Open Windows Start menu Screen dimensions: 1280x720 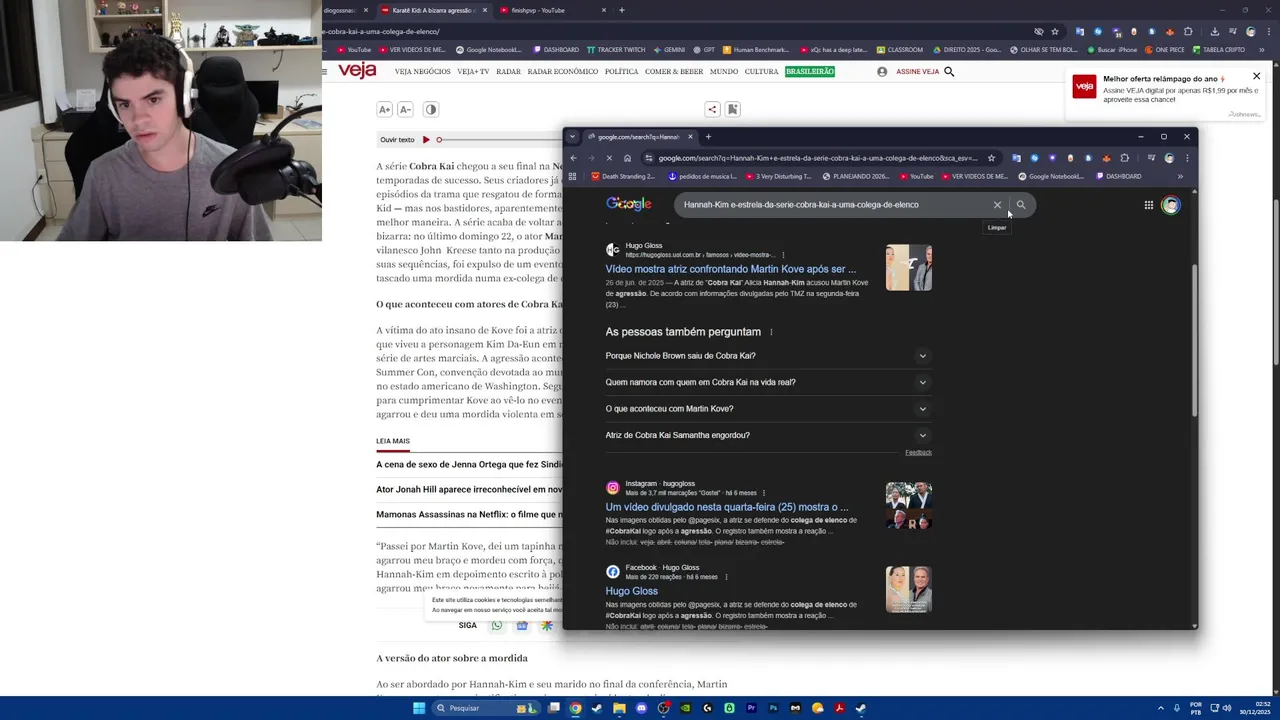pos(419,708)
